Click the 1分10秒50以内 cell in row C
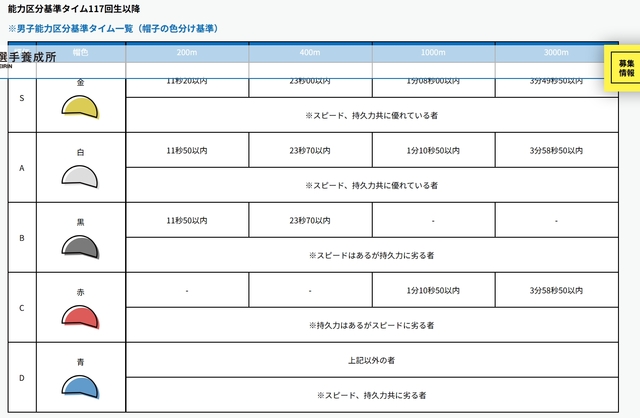640x418 pixels. point(432,290)
